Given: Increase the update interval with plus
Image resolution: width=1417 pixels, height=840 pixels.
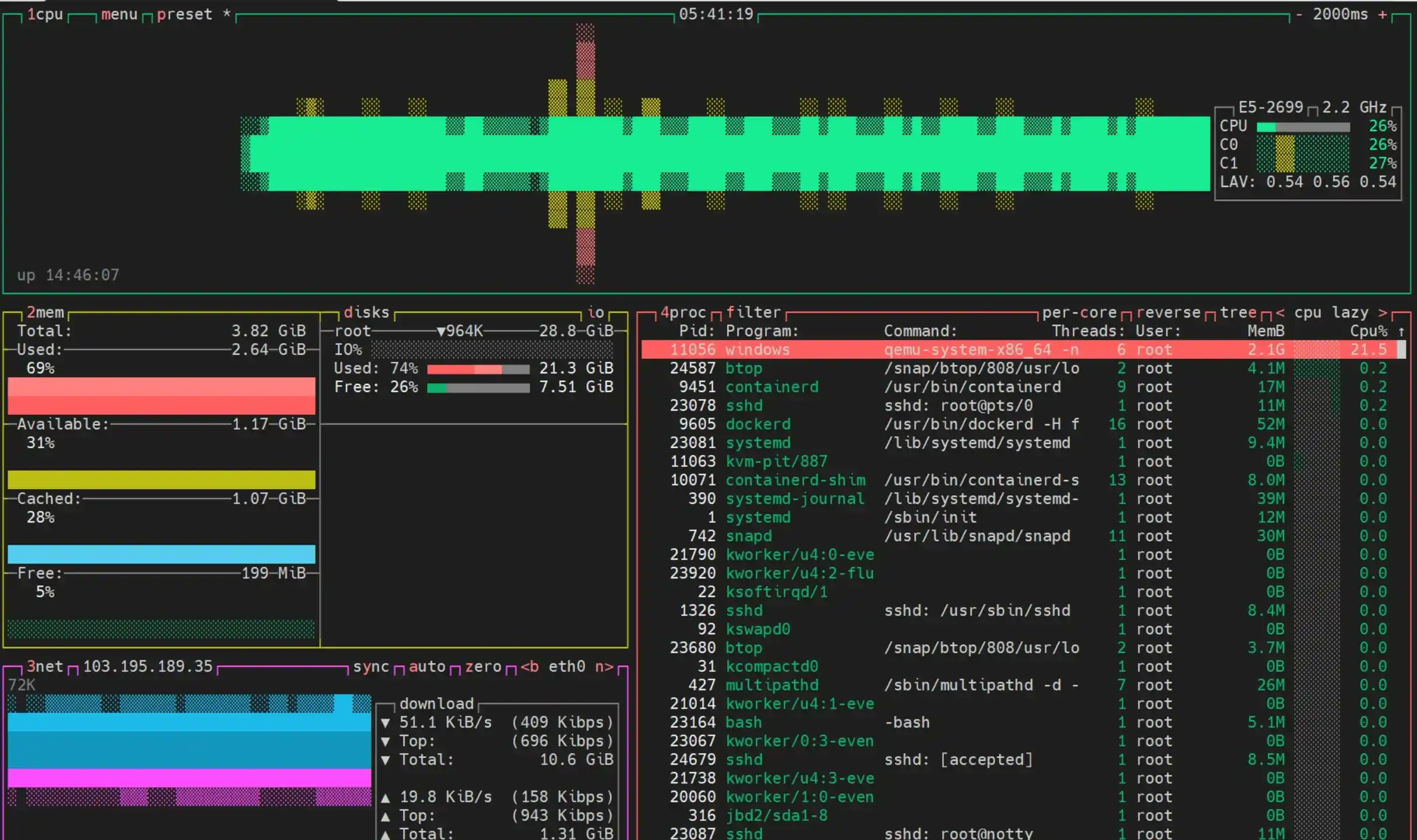Looking at the screenshot, I should click(1383, 14).
